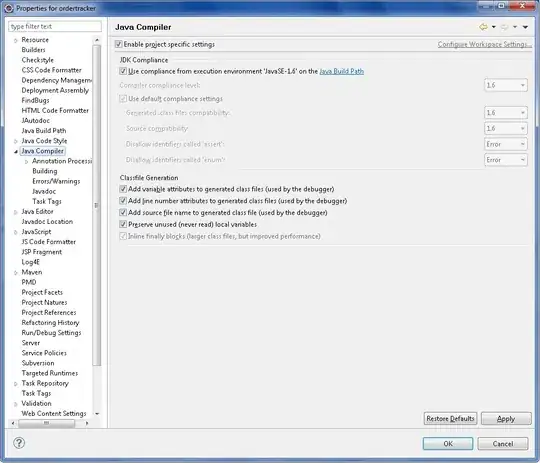Toggle Enable project specific settings
The width and height of the screenshot is (540, 463).
click(118, 44)
